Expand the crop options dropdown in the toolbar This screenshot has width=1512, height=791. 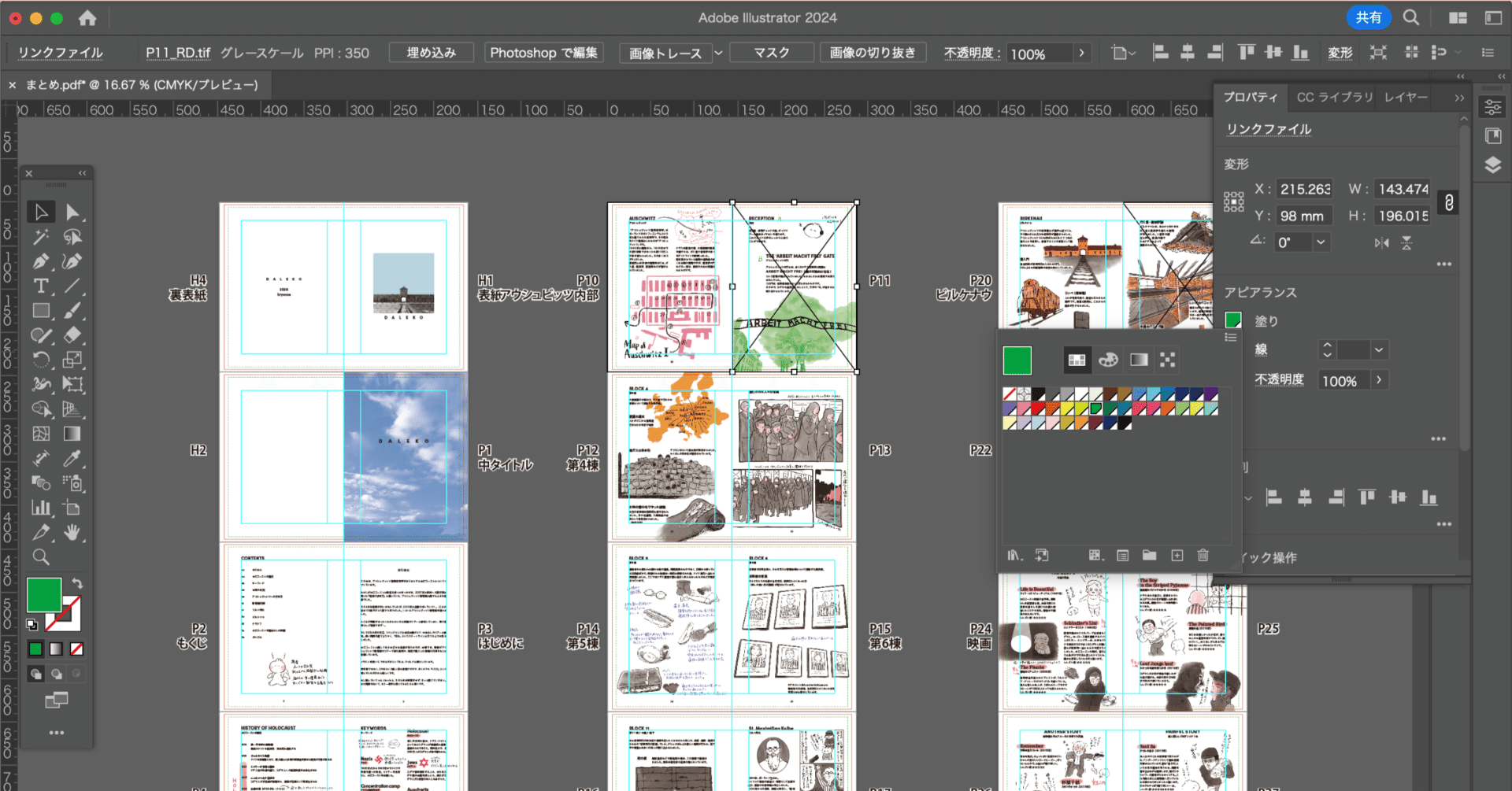coord(1132,53)
